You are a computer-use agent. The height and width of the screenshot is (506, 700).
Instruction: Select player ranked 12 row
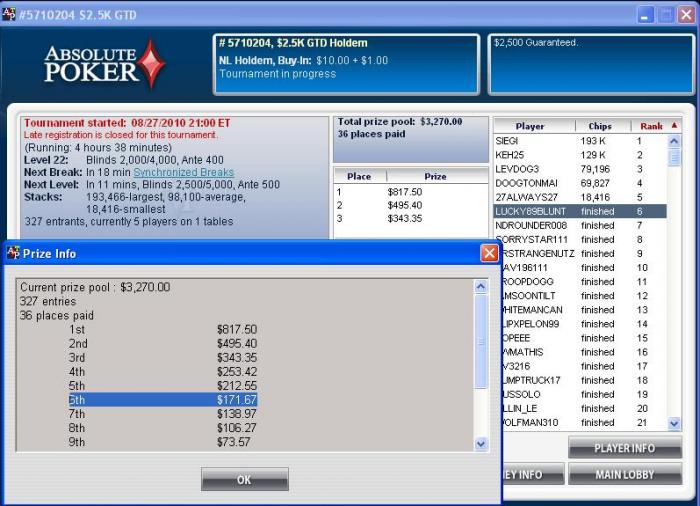[x=584, y=296]
